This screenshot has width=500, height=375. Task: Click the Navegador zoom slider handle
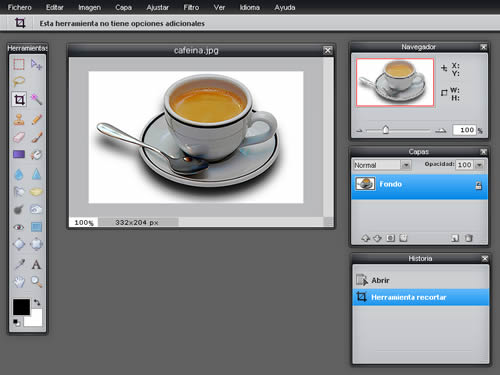click(x=386, y=129)
